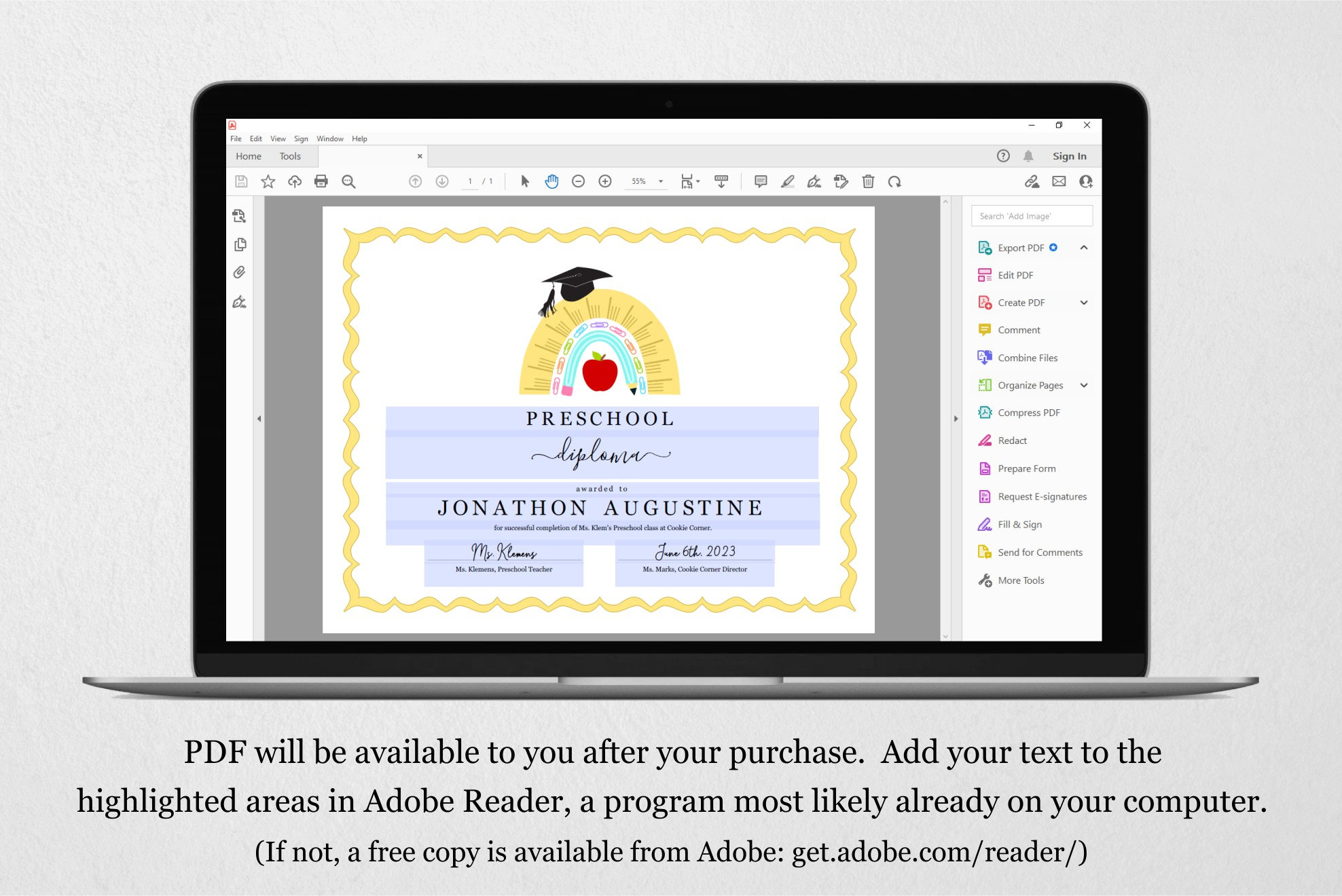Screen dimensions: 1342x896
Task: Expand the Create PDF options chevron
Action: [x=1085, y=302]
